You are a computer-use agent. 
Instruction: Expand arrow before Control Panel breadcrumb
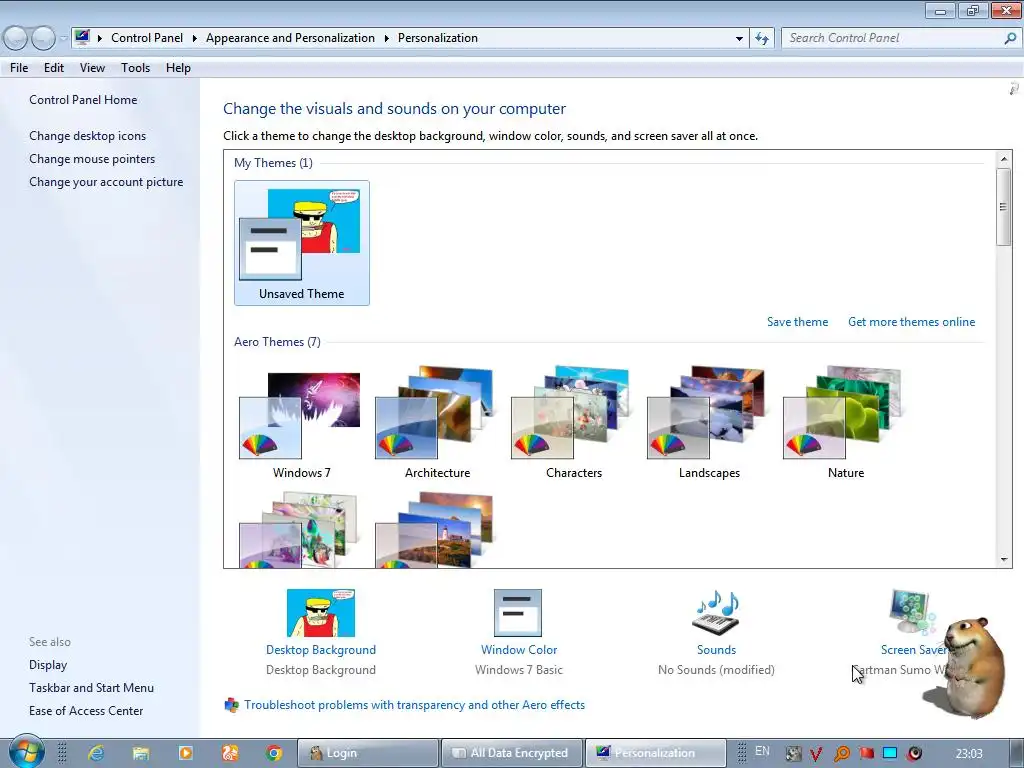coord(100,39)
